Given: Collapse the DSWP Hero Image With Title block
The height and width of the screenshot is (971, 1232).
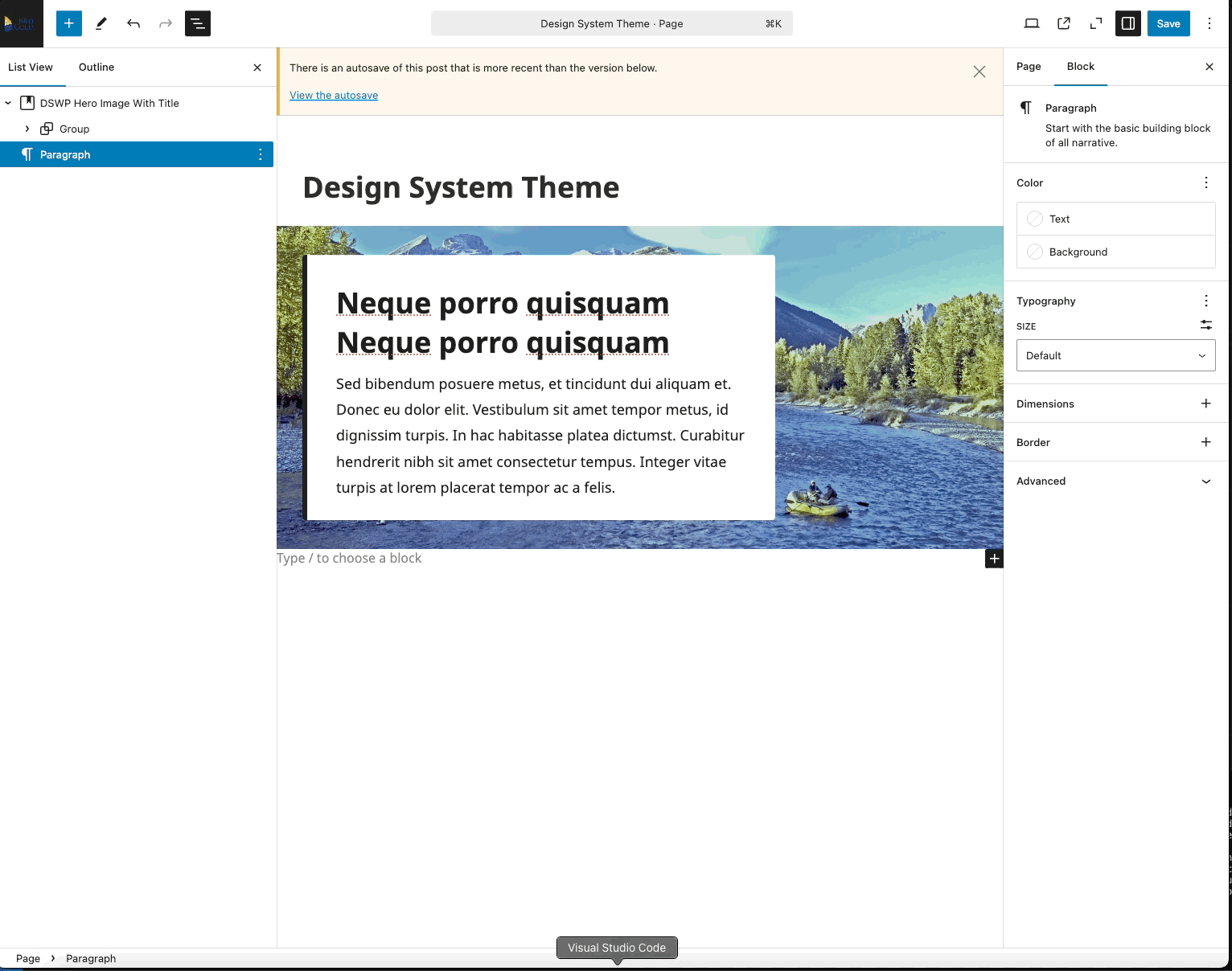Looking at the screenshot, I should [8, 103].
